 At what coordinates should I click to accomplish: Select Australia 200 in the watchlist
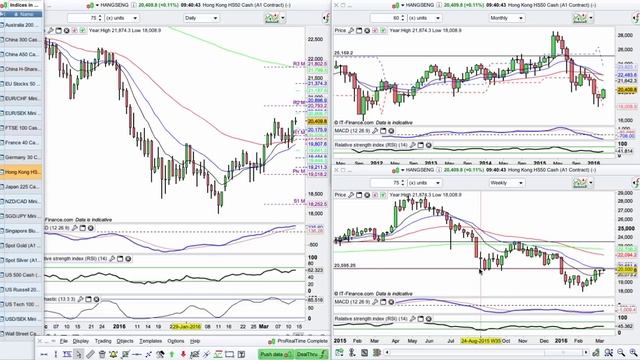click(x=21, y=25)
